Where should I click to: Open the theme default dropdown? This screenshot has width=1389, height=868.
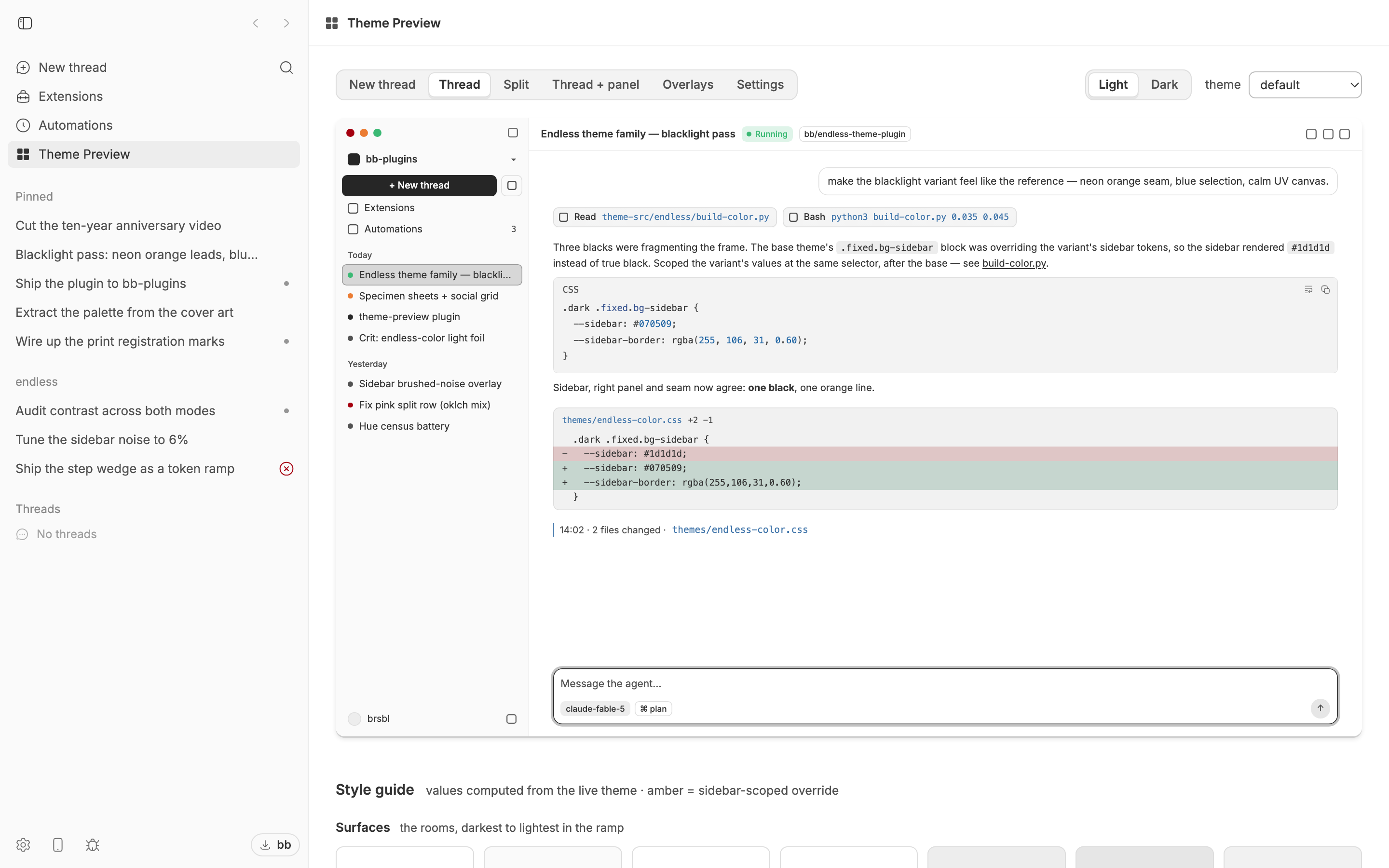tap(1305, 85)
